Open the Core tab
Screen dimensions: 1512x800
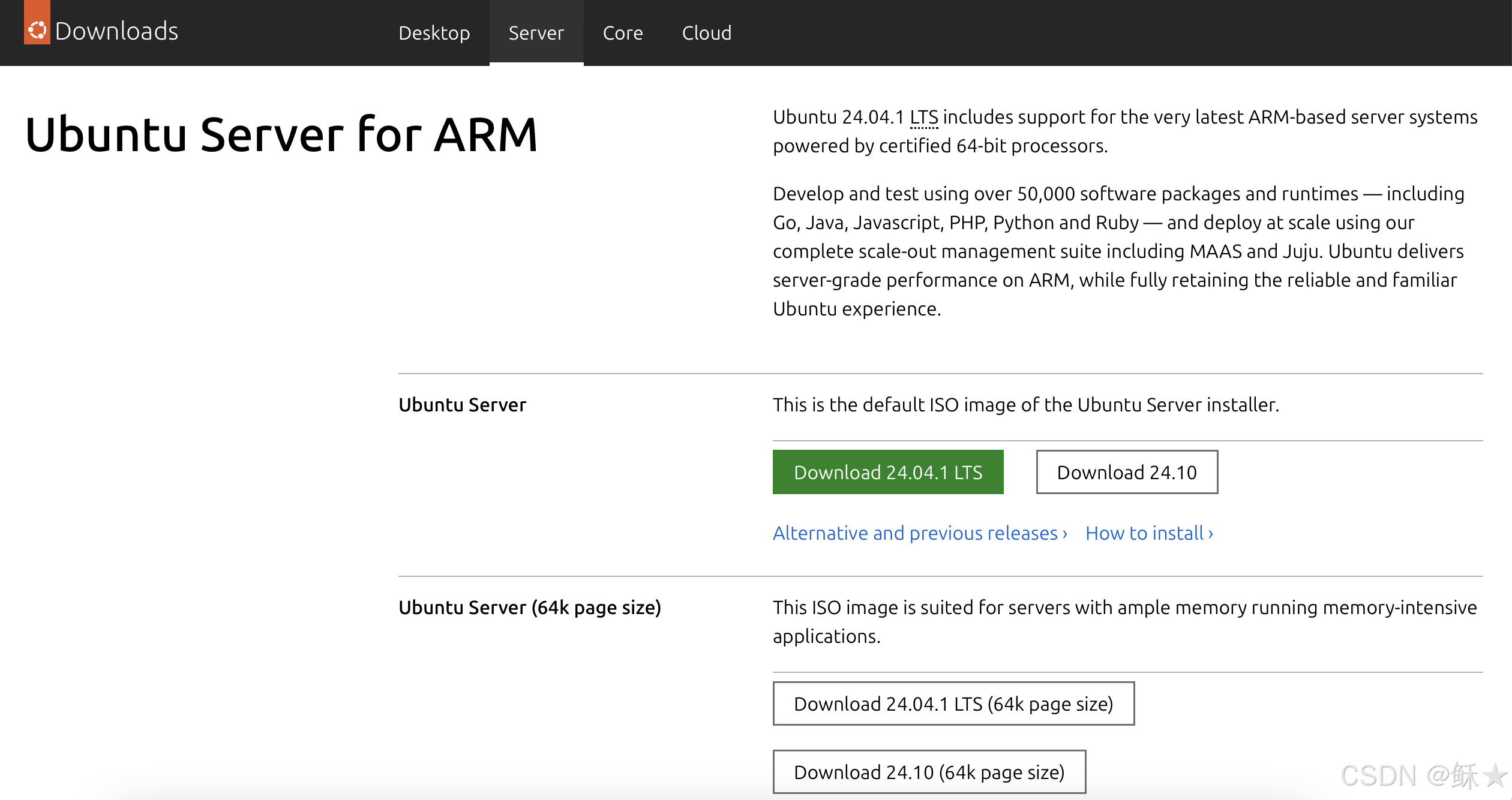tap(622, 33)
